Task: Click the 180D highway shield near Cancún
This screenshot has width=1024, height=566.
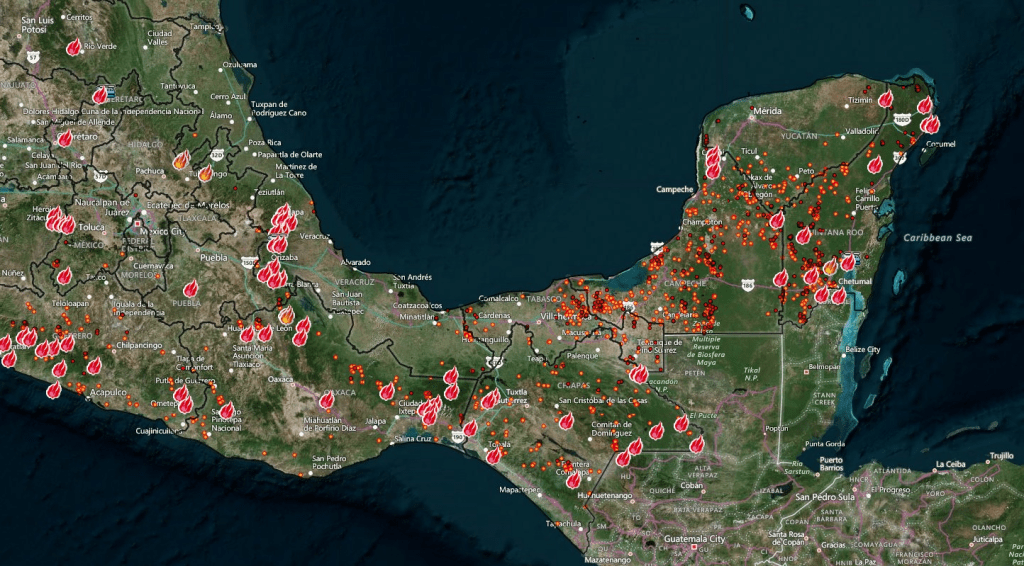Action: tap(904, 120)
